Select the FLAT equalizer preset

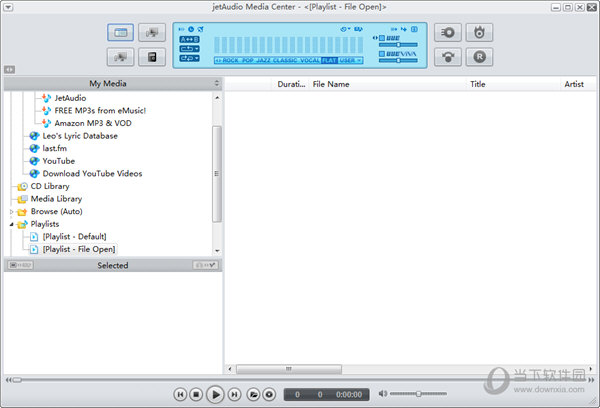point(329,60)
